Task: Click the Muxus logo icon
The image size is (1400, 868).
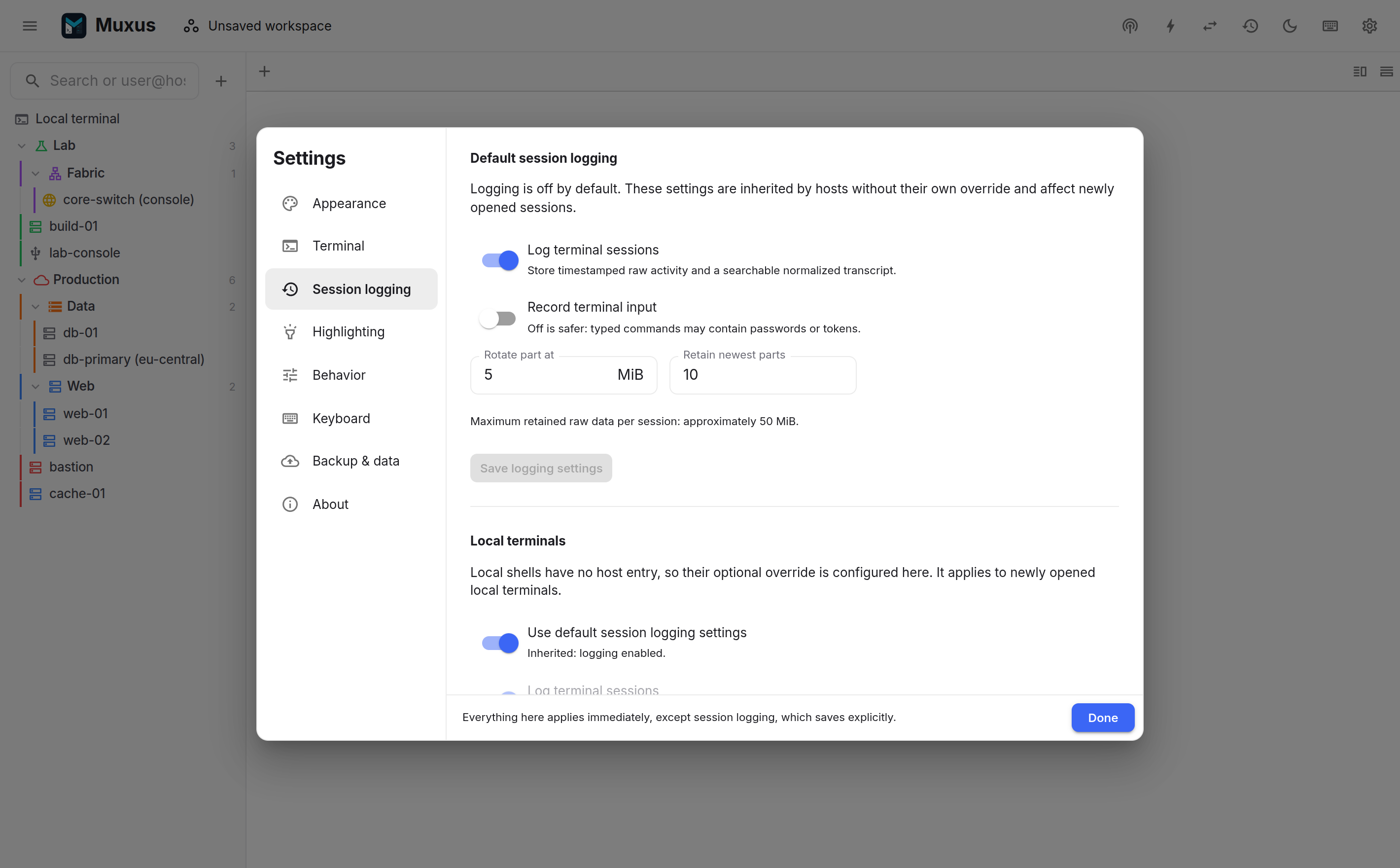Action: point(73,26)
